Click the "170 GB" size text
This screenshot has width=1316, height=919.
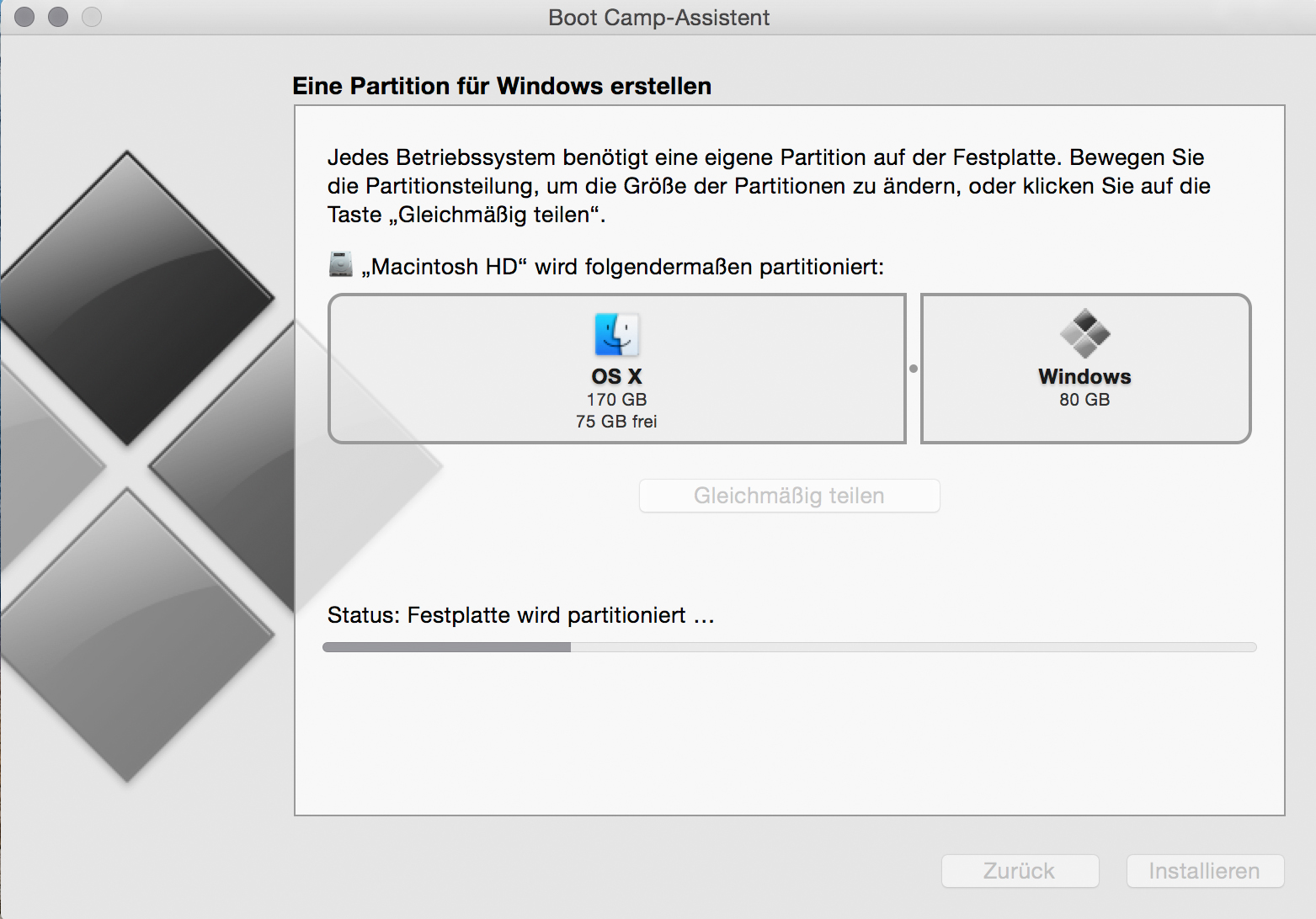[617, 400]
